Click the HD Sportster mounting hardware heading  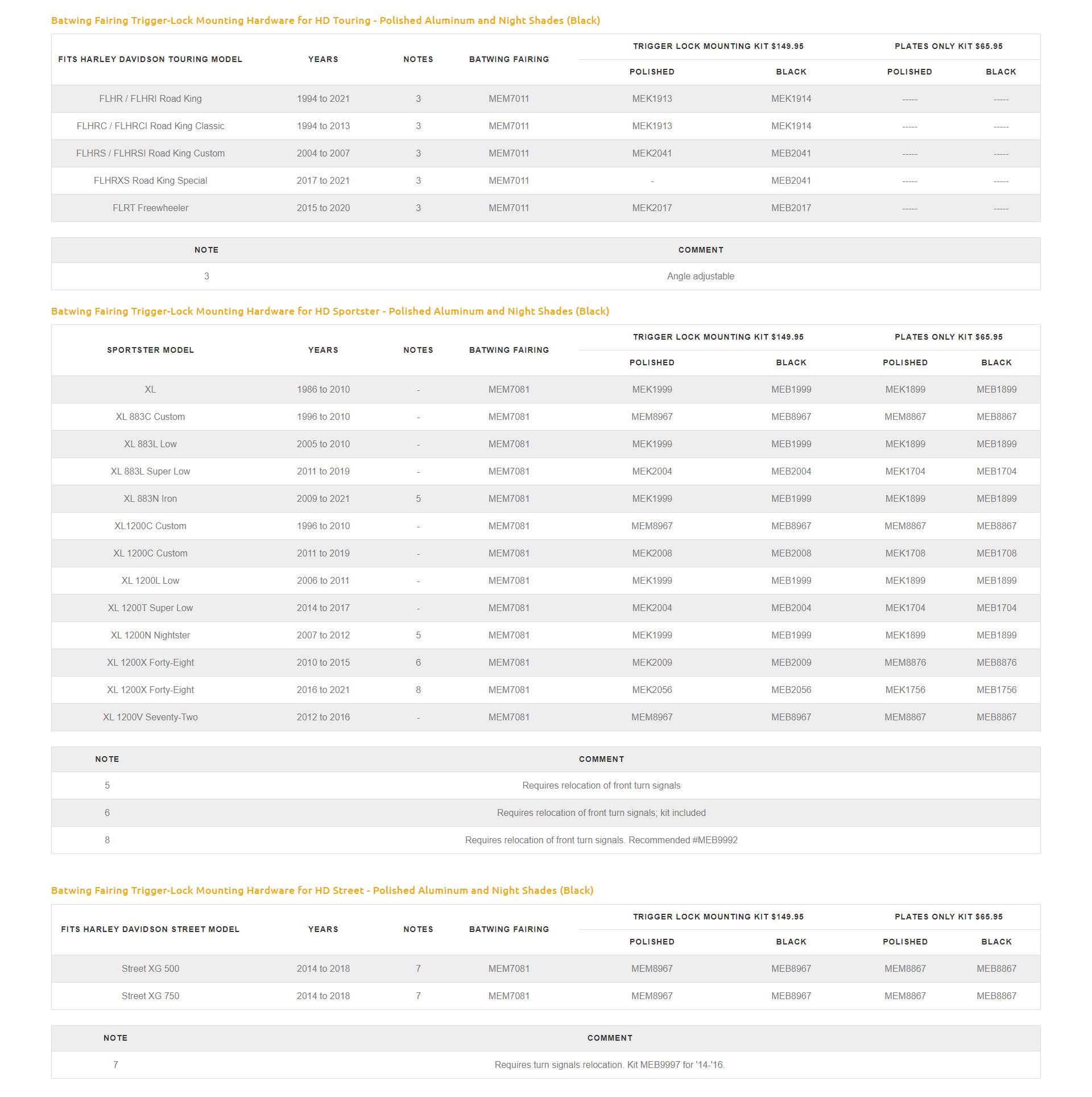click(x=330, y=311)
